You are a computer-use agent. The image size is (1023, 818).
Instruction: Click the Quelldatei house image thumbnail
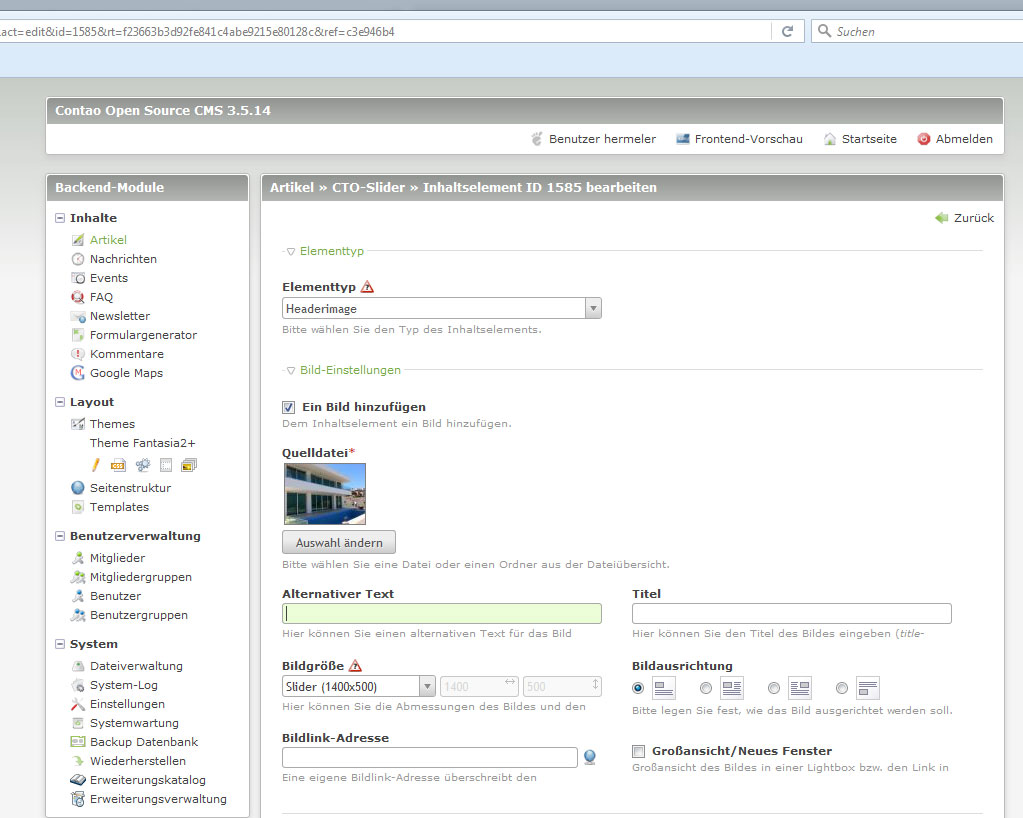[x=325, y=494]
